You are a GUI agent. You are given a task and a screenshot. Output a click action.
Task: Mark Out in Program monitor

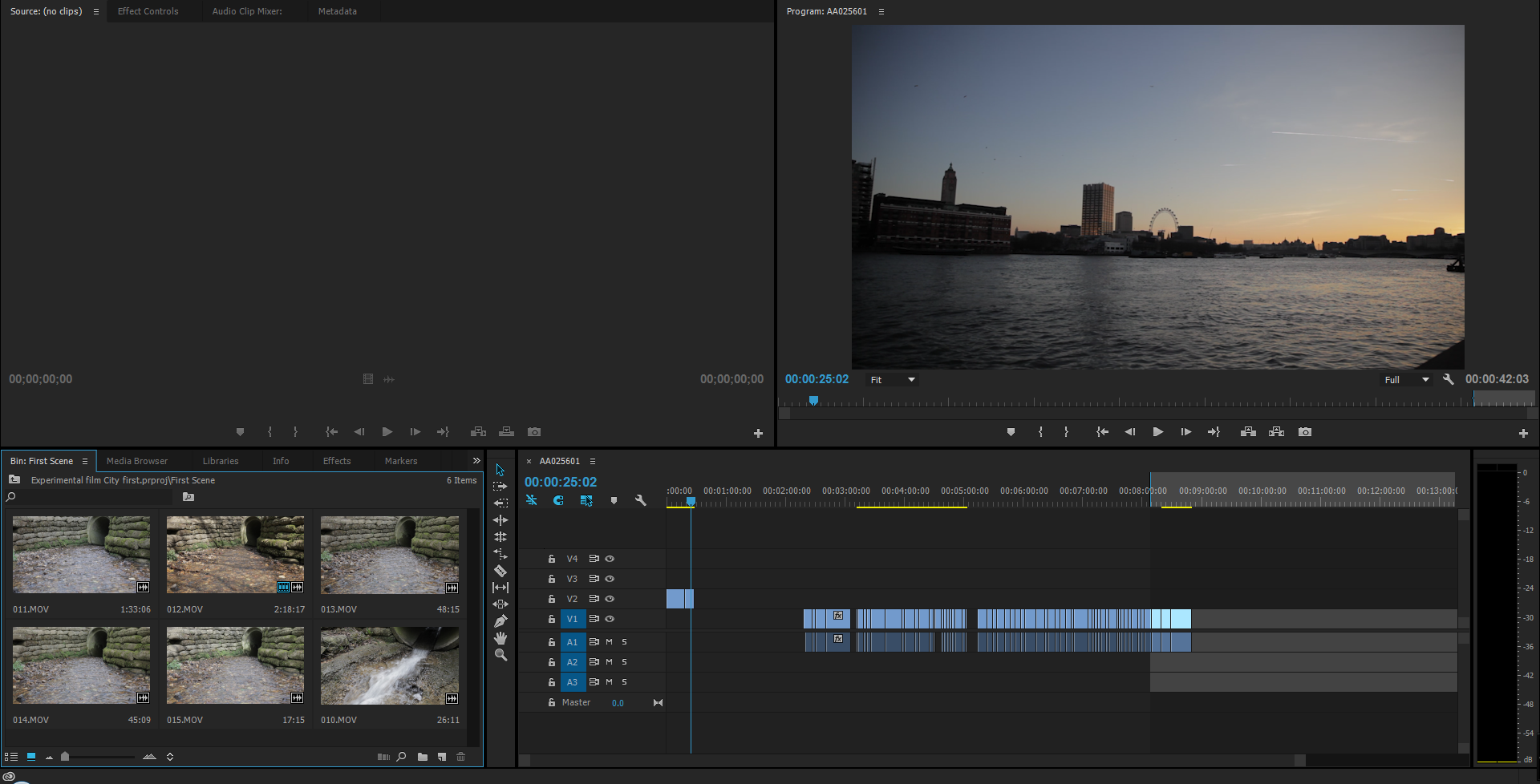pyautogui.click(x=1066, y=432)
